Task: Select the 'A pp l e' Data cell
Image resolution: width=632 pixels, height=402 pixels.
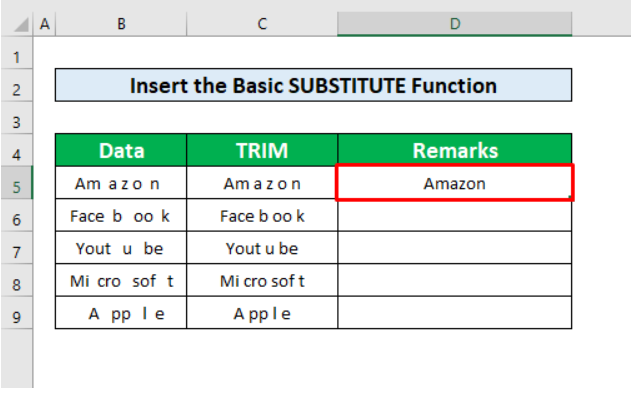Action: [121, 313]
